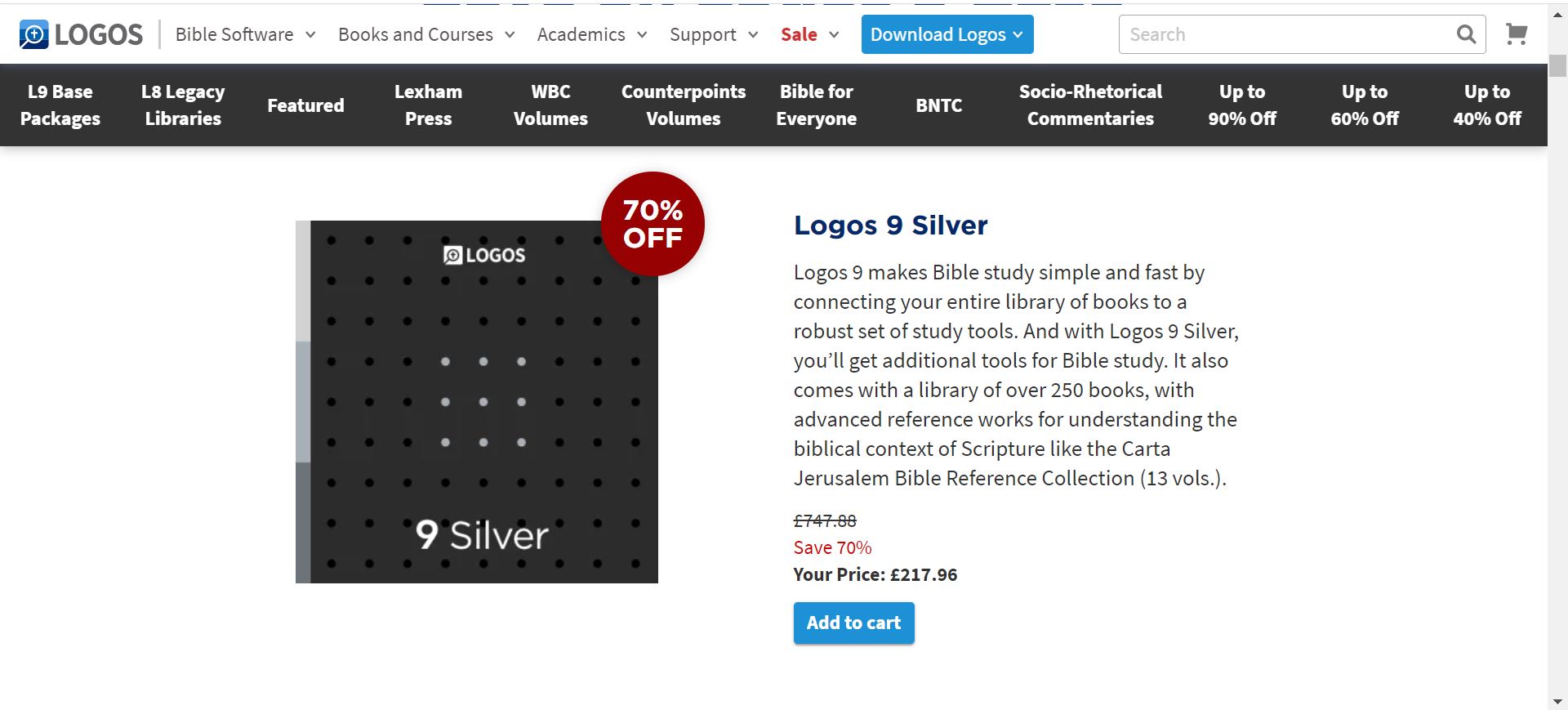Click inside the Search field
The height and width of the screenshot is (710, 1568).
click(x=1266, y=34)
